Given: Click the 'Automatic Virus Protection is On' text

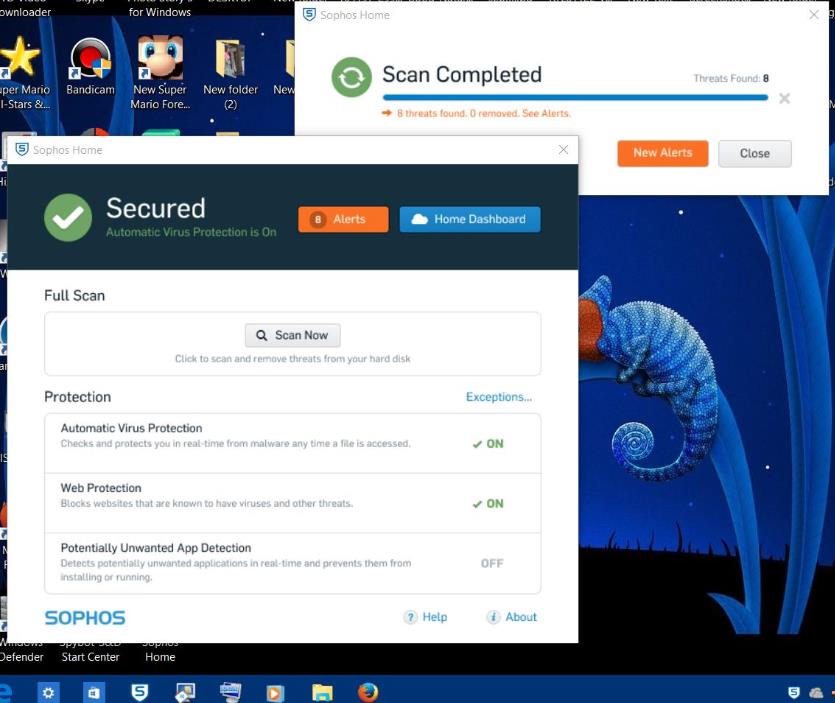Looking at the screenshot, I should click(x=191, y=232).
